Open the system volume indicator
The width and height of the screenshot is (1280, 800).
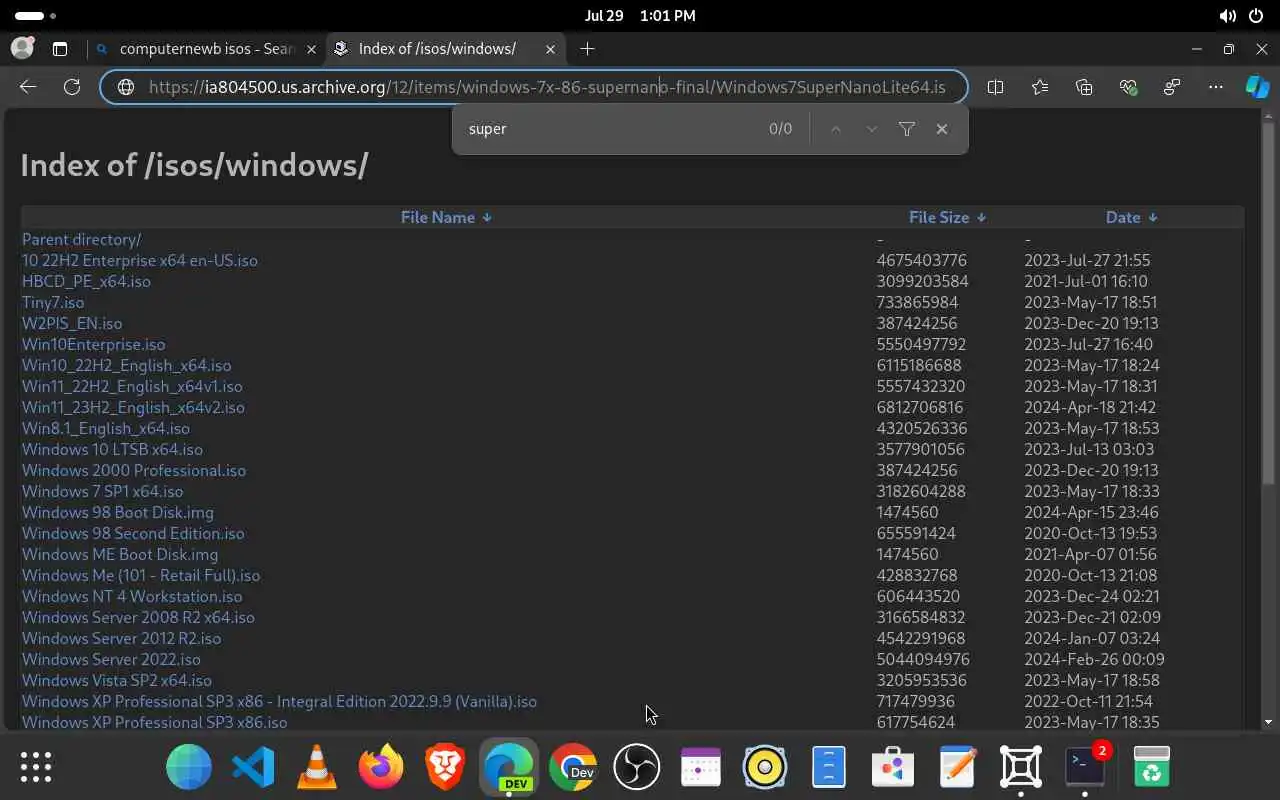[1227, 16]
